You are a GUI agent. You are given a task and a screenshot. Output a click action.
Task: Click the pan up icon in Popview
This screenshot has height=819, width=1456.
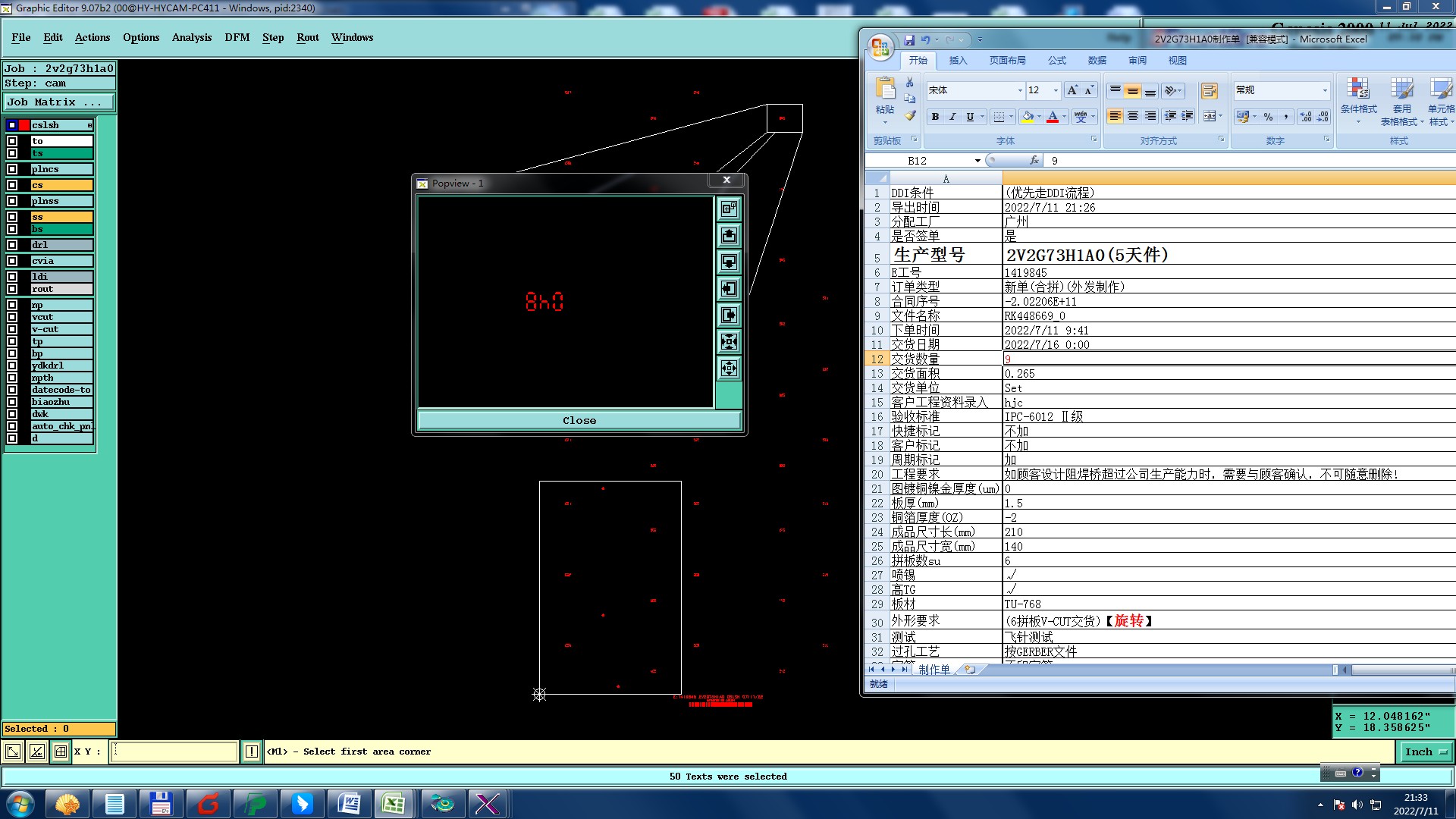[729, 235]
